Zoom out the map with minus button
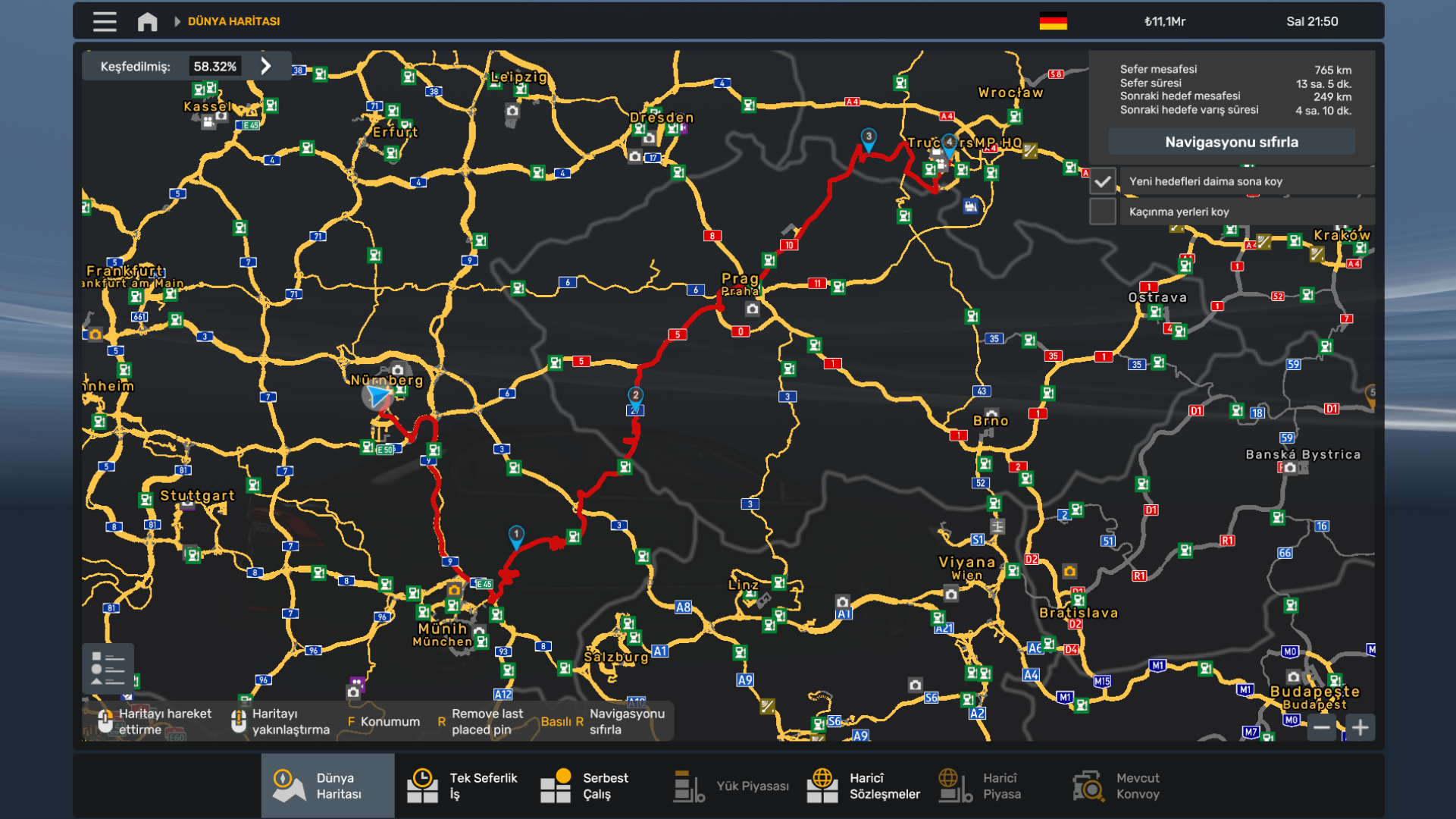The image size is (1456, 819). click(x=1321, y=728)
